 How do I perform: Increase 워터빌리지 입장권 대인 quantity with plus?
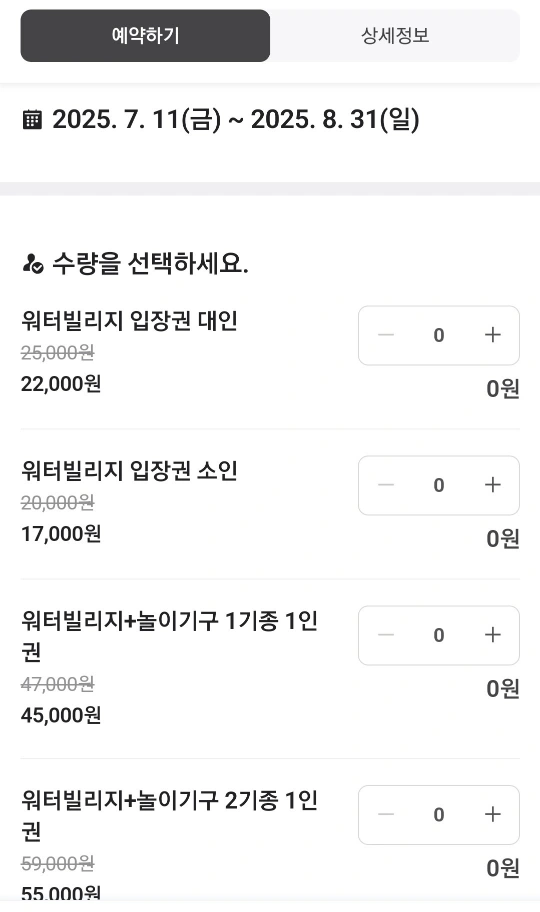492,335
